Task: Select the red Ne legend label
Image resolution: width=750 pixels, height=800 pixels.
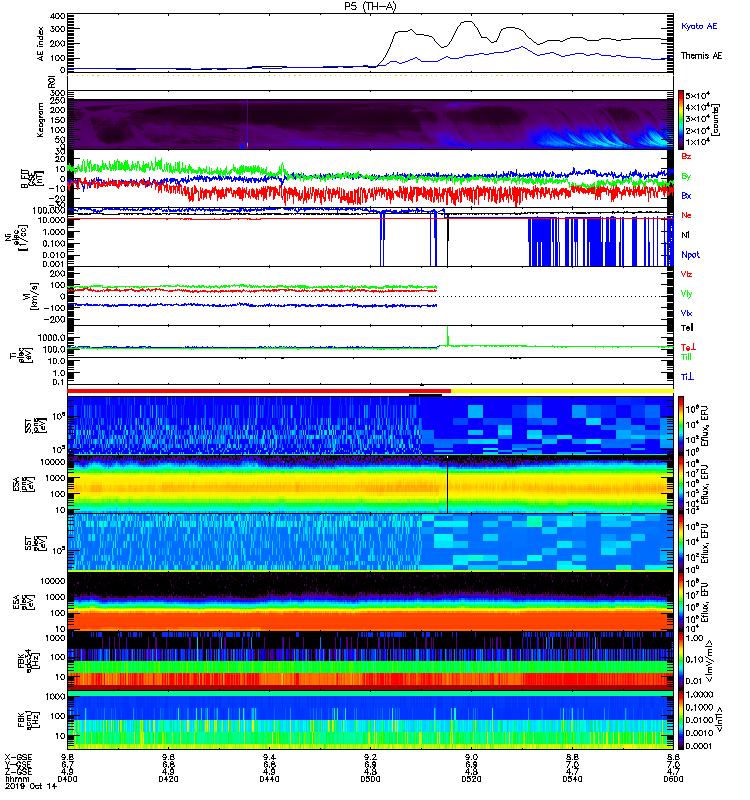Action: coord(686,215)
